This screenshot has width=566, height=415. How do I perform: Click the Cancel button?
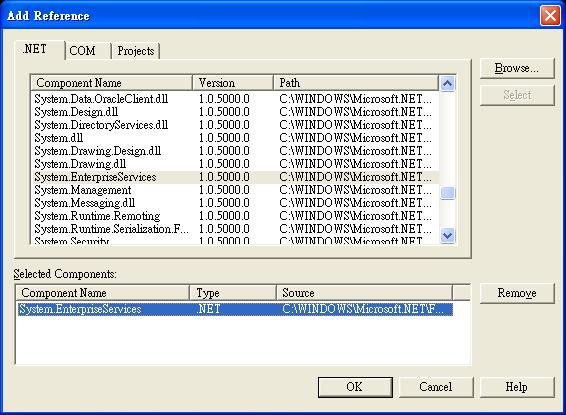[436, 387]
